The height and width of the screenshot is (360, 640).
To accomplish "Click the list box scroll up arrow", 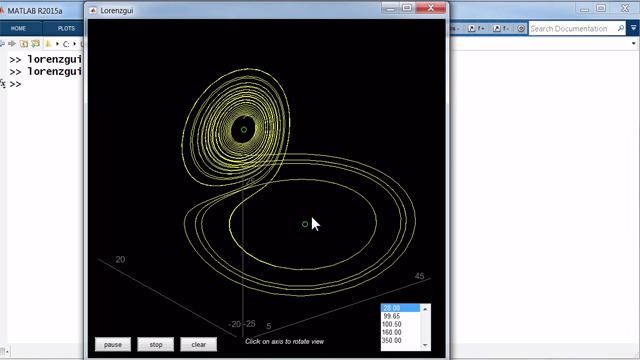I will [425, 309].
